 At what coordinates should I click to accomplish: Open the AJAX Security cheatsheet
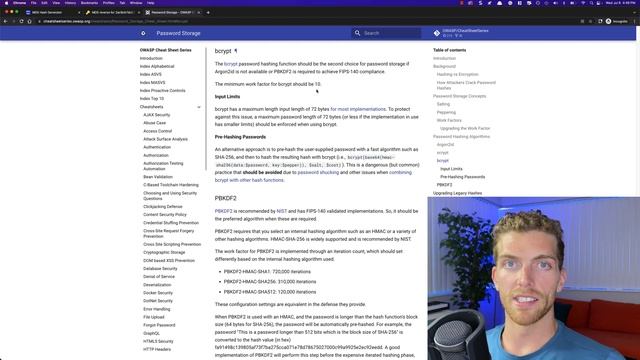156,115
